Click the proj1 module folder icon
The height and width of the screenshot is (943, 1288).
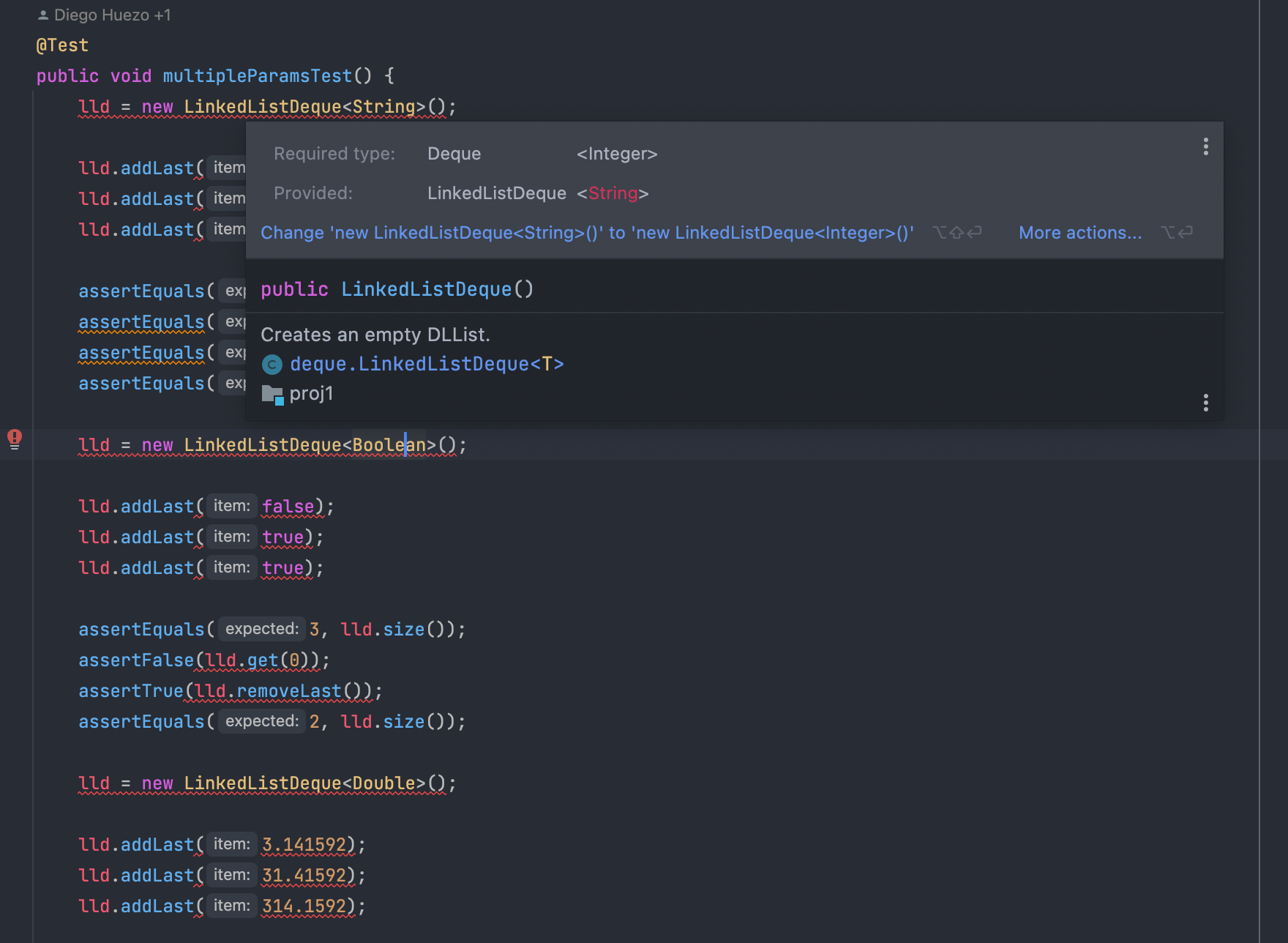[272, 395]
